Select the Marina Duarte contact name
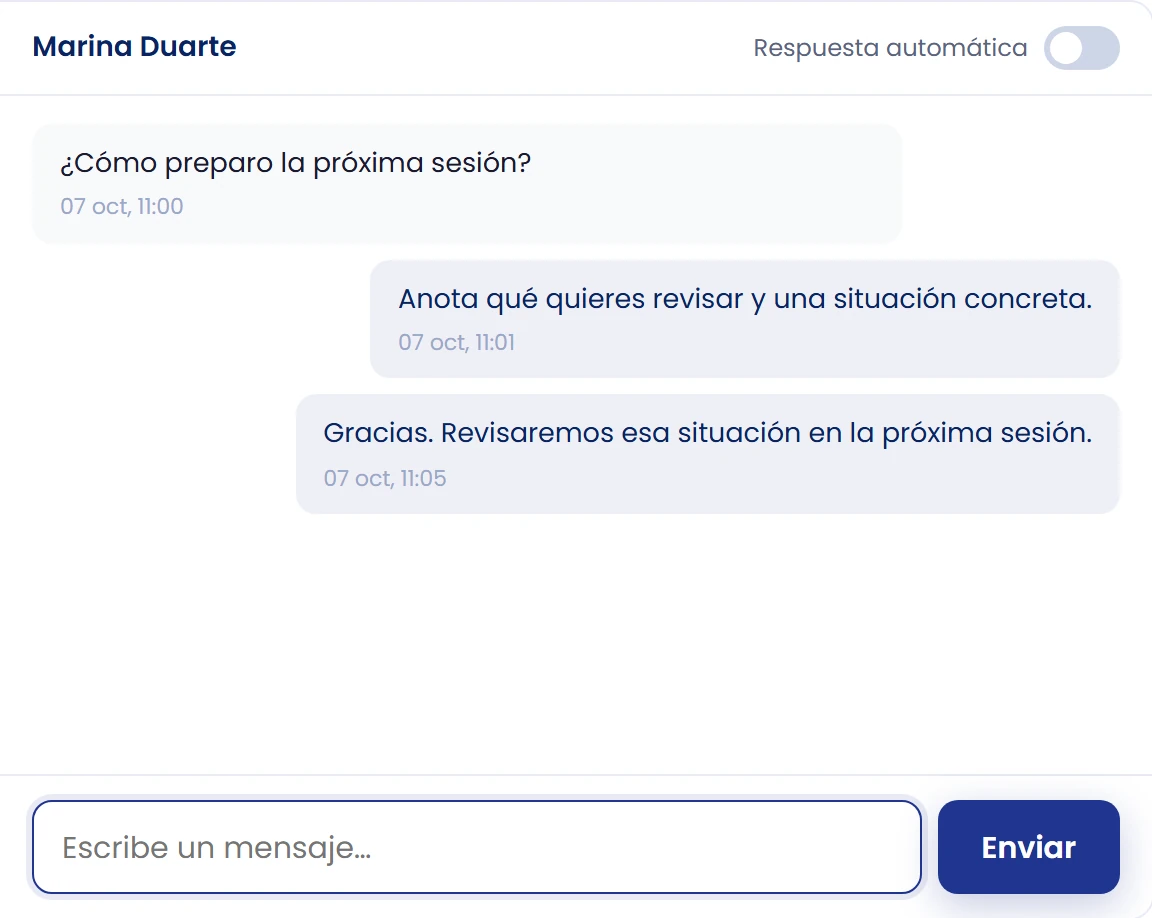The image size is (1152, 918). 134,46
